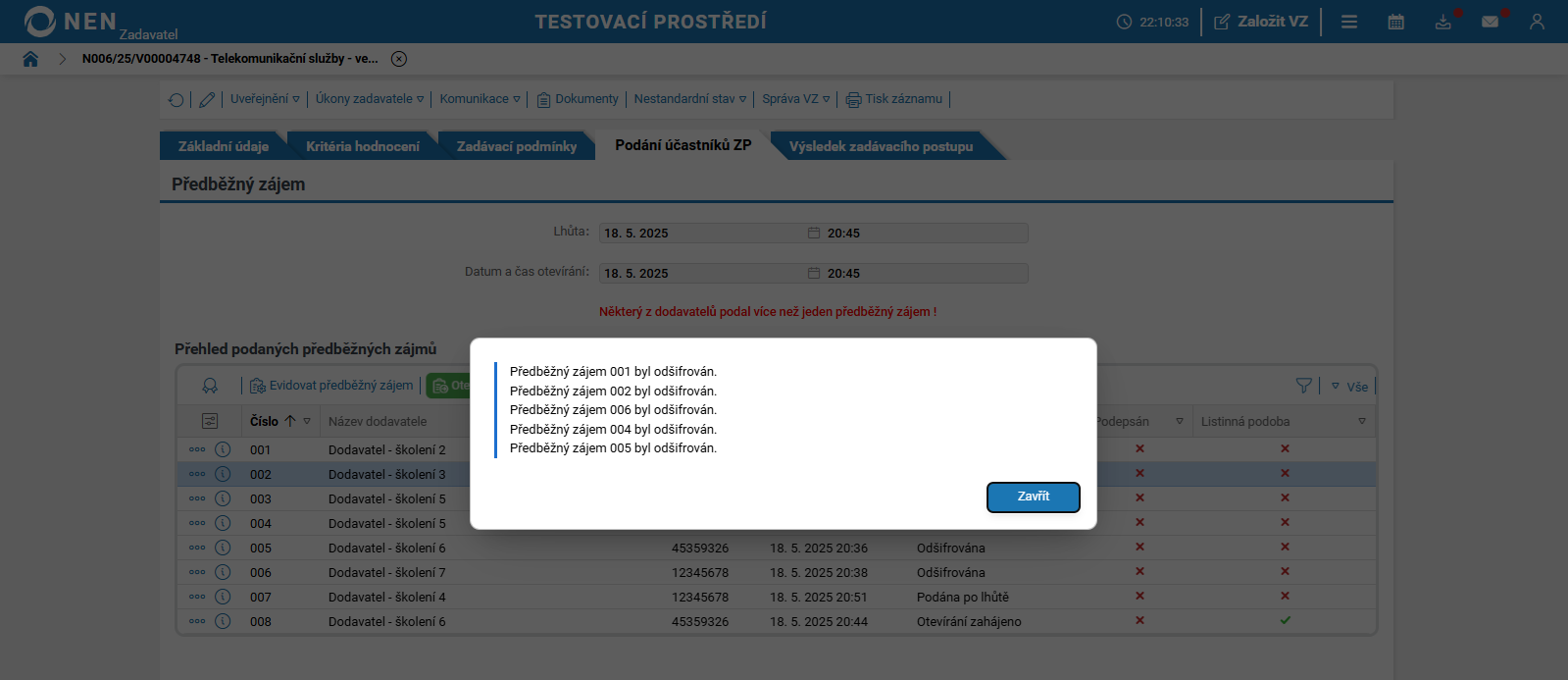This screenshot has width=1568, height=680.
Task: Open calendar picker for Lhůta
Action: pos(814,233)
